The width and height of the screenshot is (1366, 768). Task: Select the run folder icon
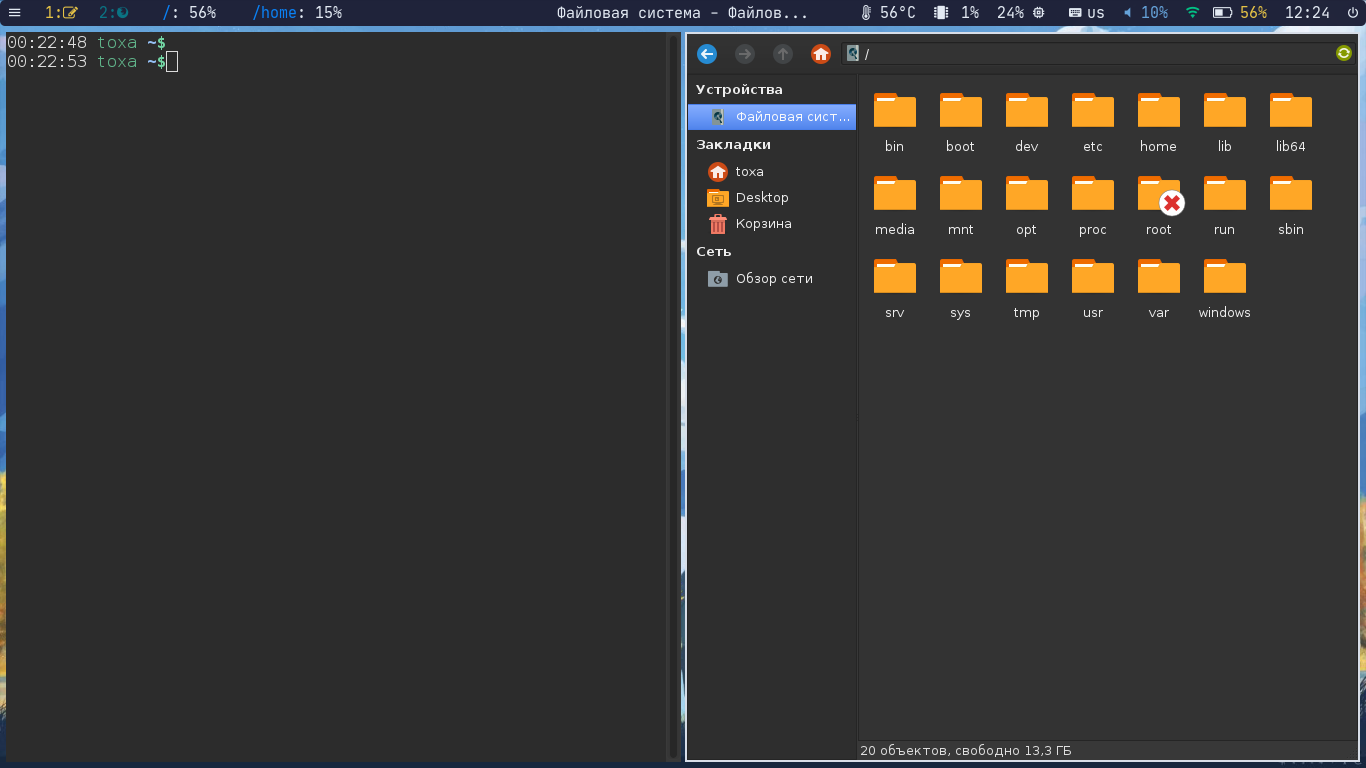pos(1225,193)
